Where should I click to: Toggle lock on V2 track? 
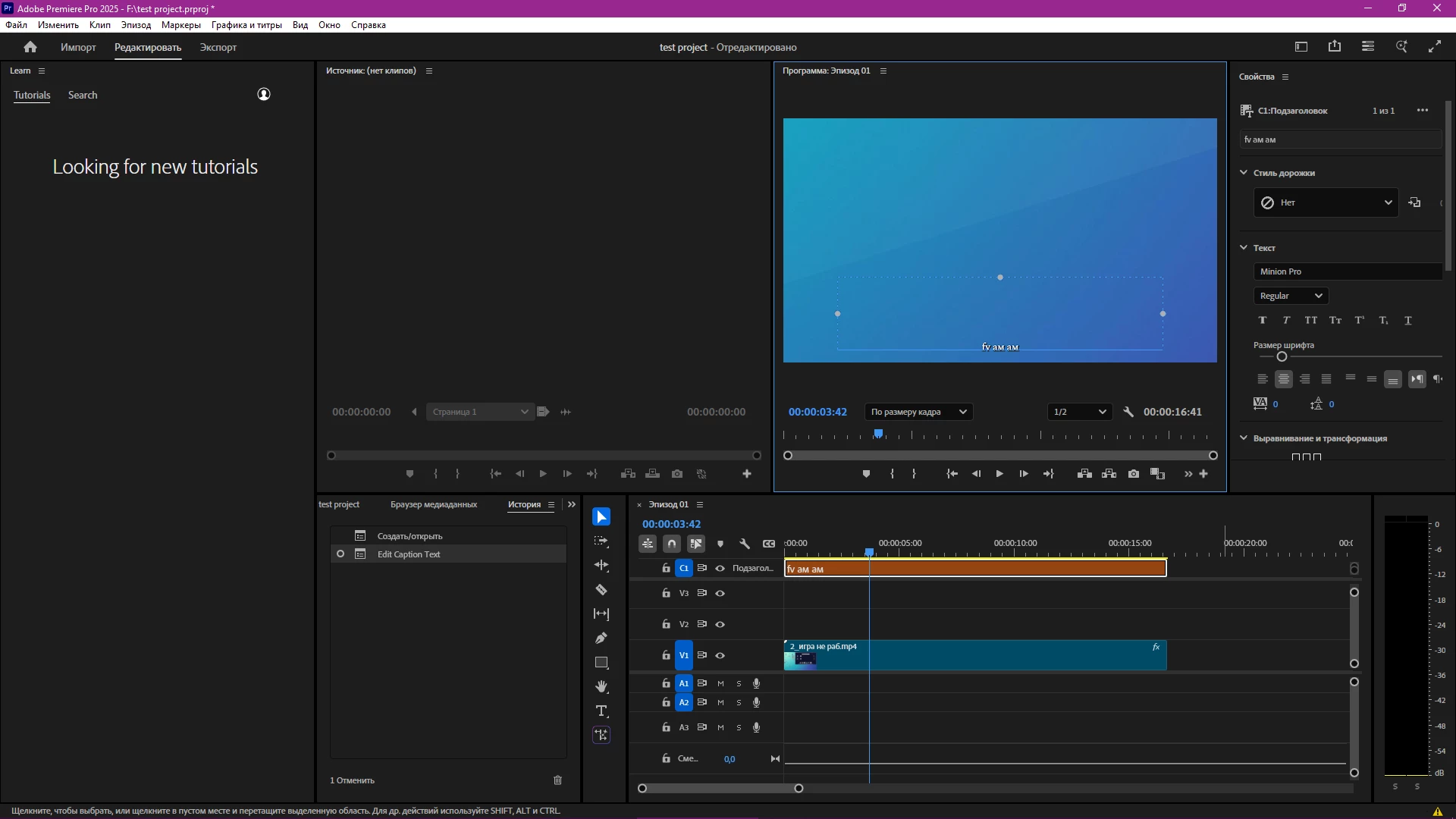tap(666, 625)
